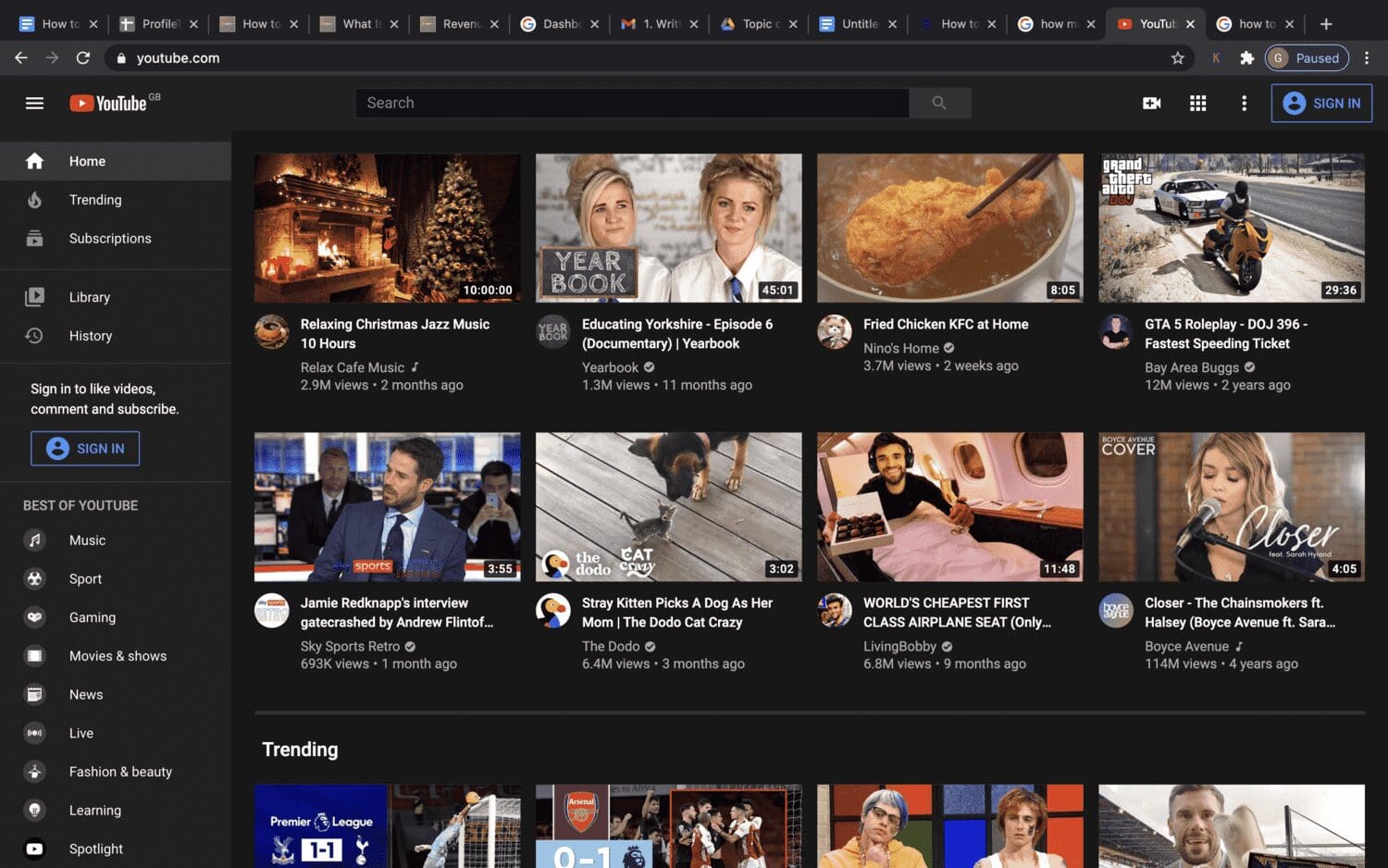Open Closer Boyce Avenue cover thumbnail
The image size is (1388, 868).
(x=1231, y=506)
